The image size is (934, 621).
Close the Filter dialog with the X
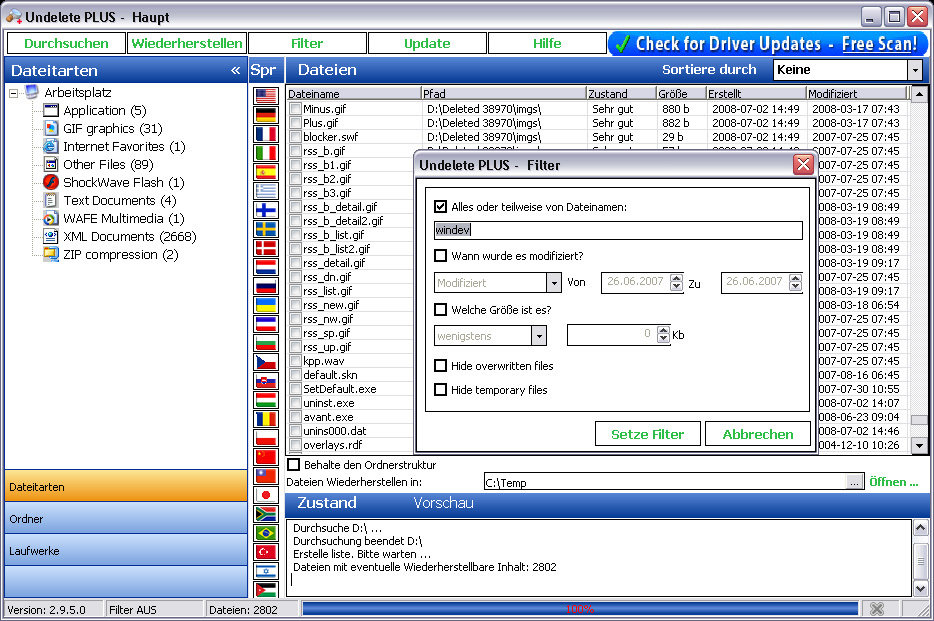coord(804,164)
